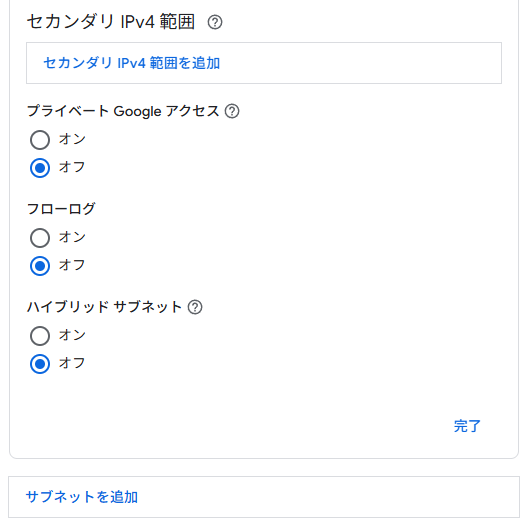Enable ハイブリッド サブネット with オン radio

[40, 336]
